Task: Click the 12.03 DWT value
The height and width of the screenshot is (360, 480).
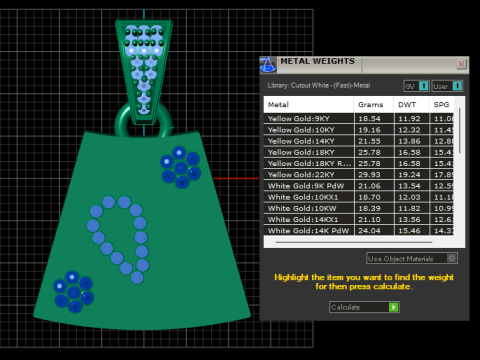Action: (409, 197)
